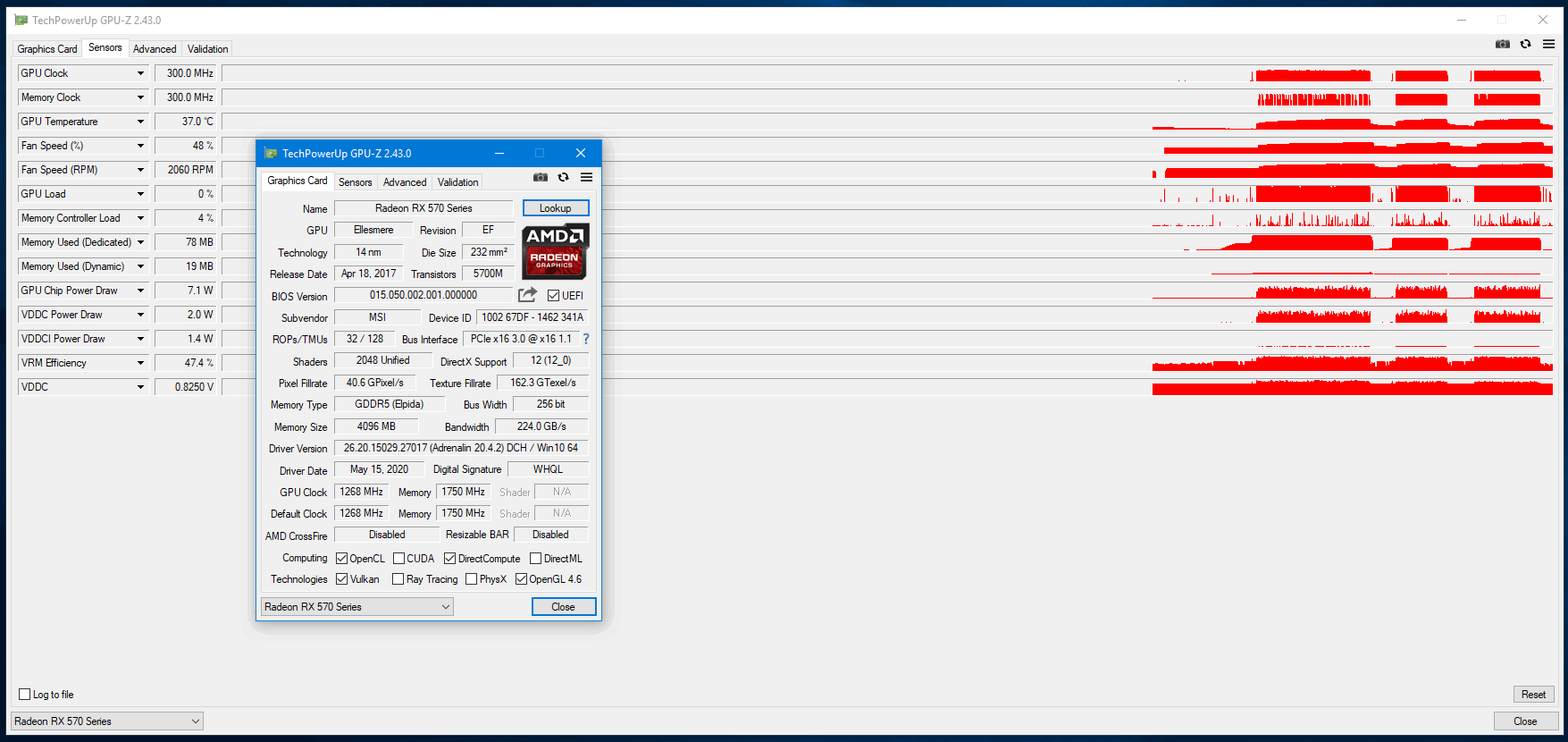Enable Log to file checkbox

pyautogui.click(x=25, y=695)
